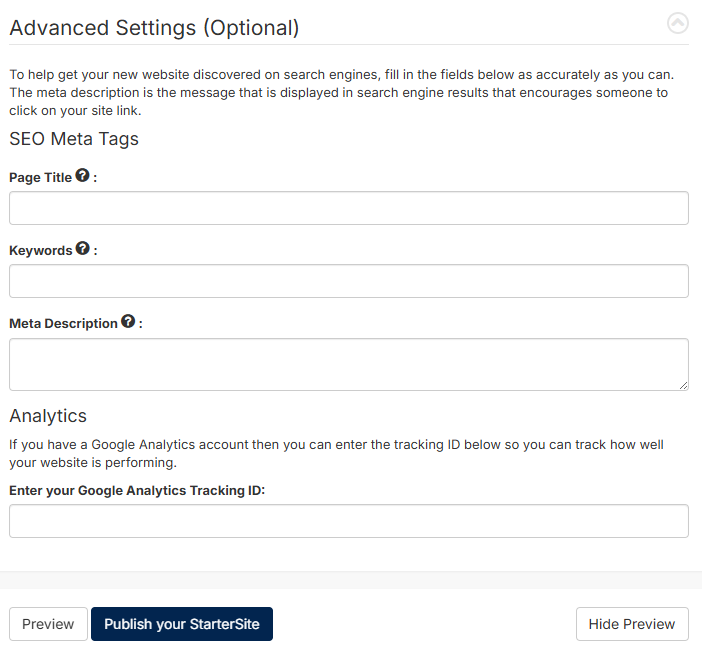702x645 pixels.
Task: Hide the preview pane using Hide Preview
Action: pyautogui.click(x=632, y=624)
